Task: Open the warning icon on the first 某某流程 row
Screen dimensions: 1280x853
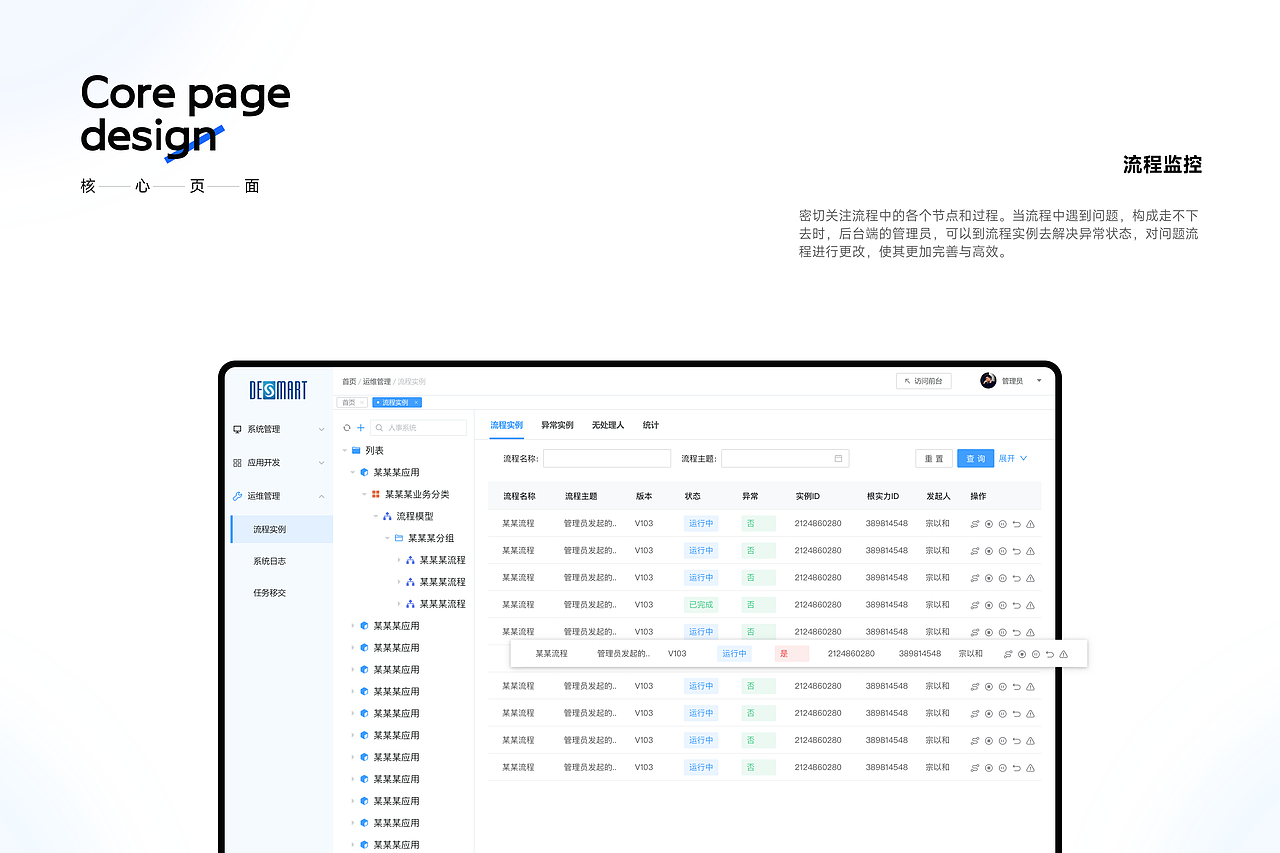Action: click(x=1030, y=523)
